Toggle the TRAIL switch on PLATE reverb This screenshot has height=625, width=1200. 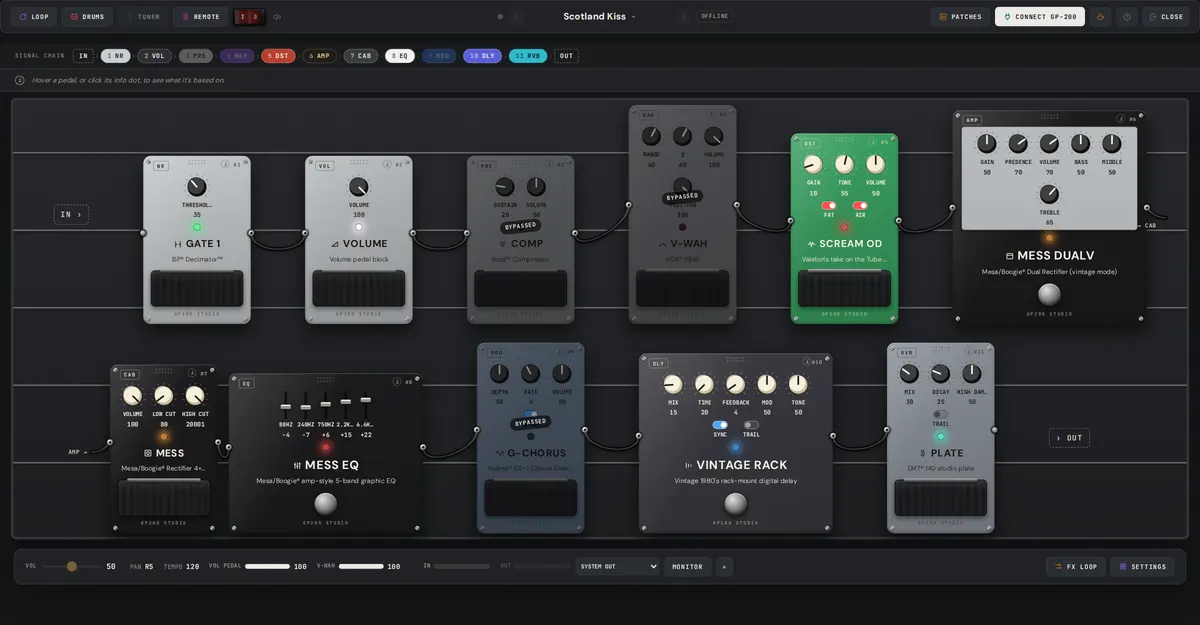pyautogui.click(x=940, y=414)
